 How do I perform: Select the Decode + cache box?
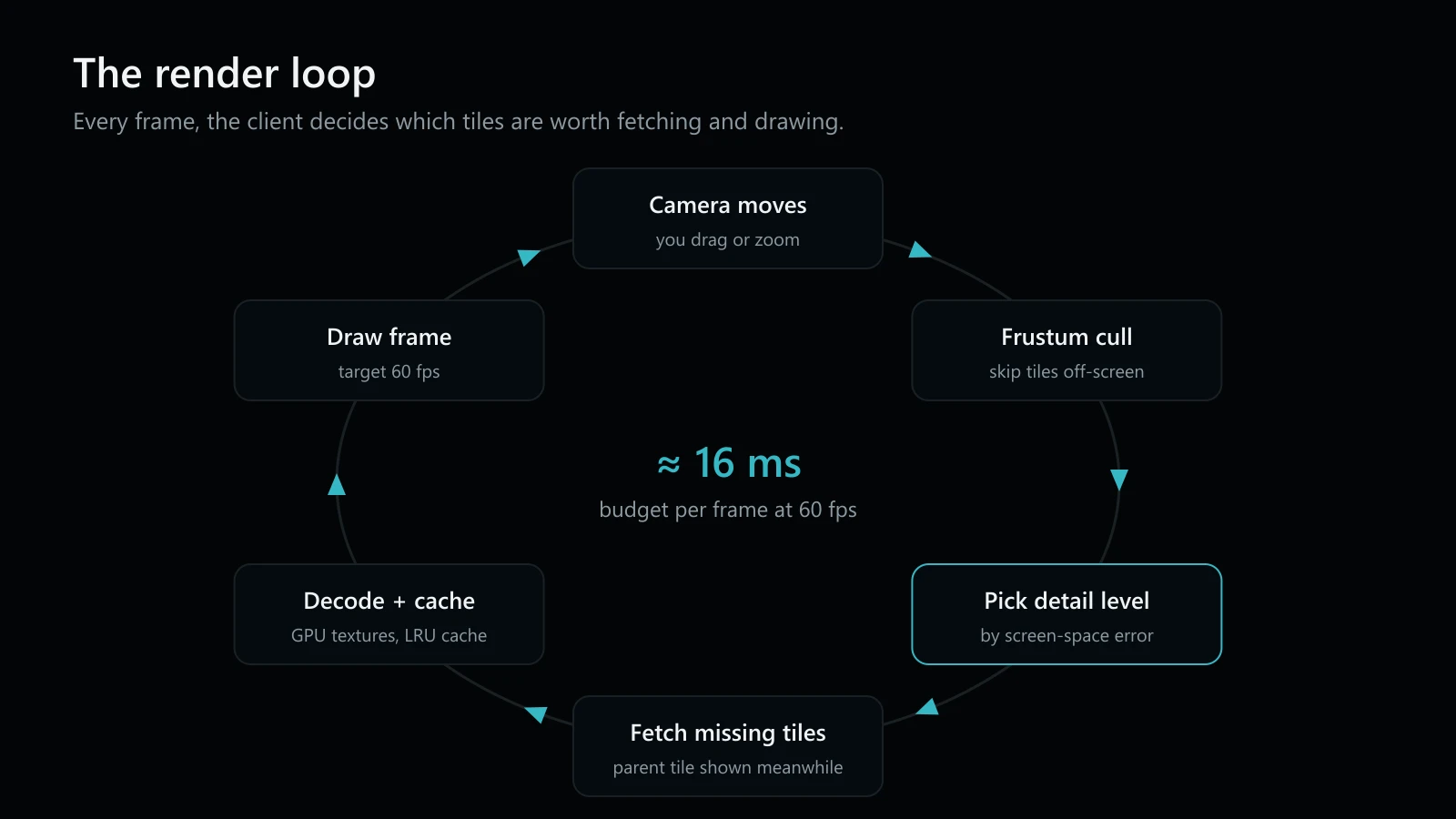pos(389,614)
